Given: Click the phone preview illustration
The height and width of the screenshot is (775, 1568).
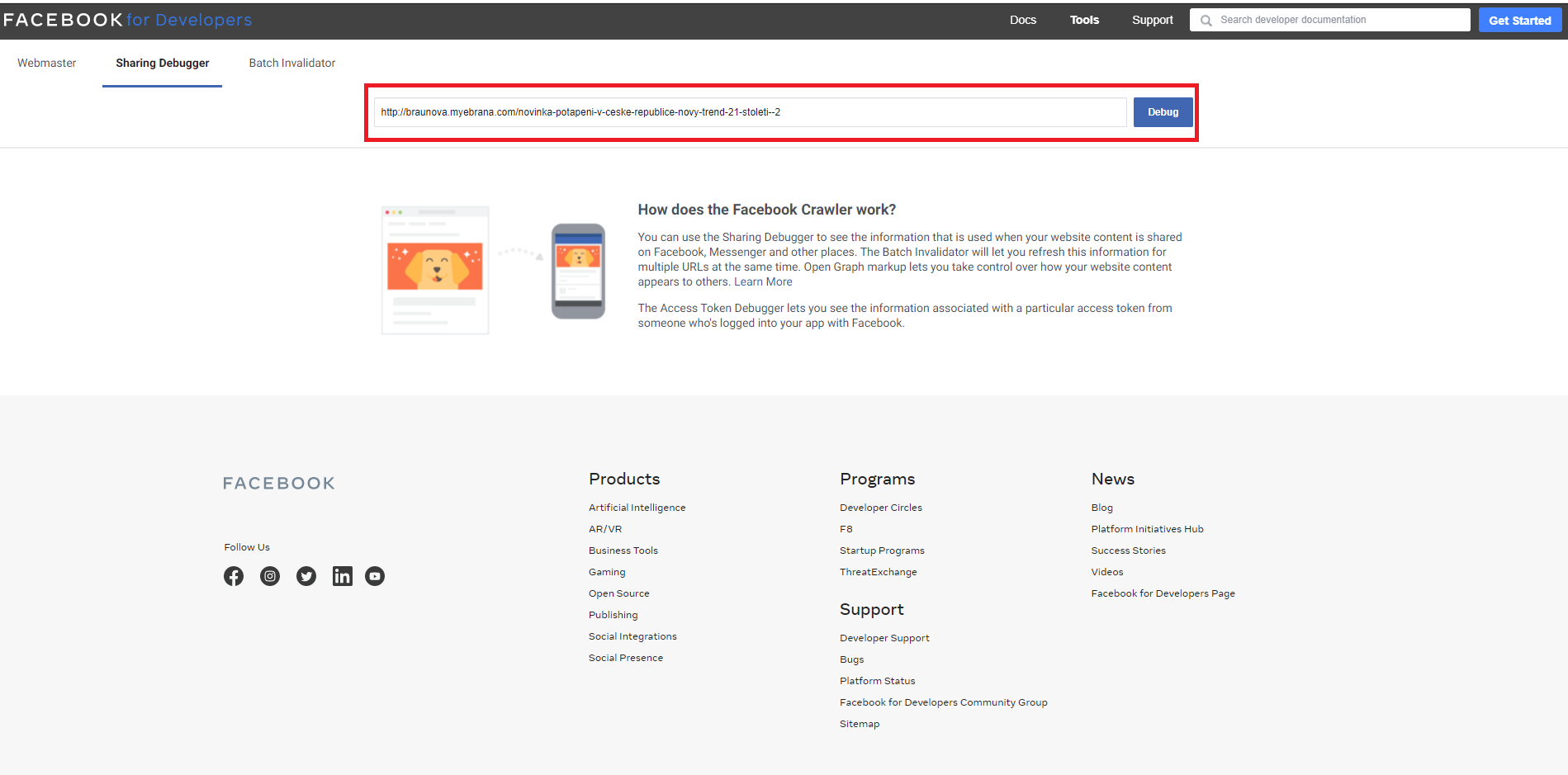Looking at the screenshot, I should pyautogui.click(x=578, y=271).
